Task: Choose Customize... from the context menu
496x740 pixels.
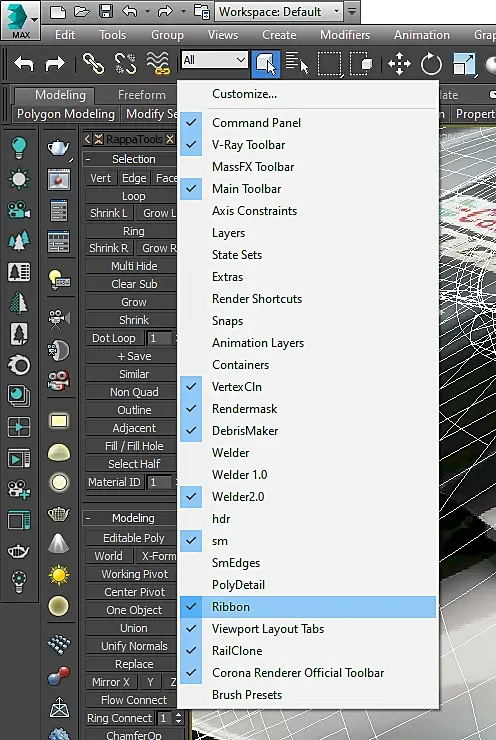Action: [x=244, y=93]
